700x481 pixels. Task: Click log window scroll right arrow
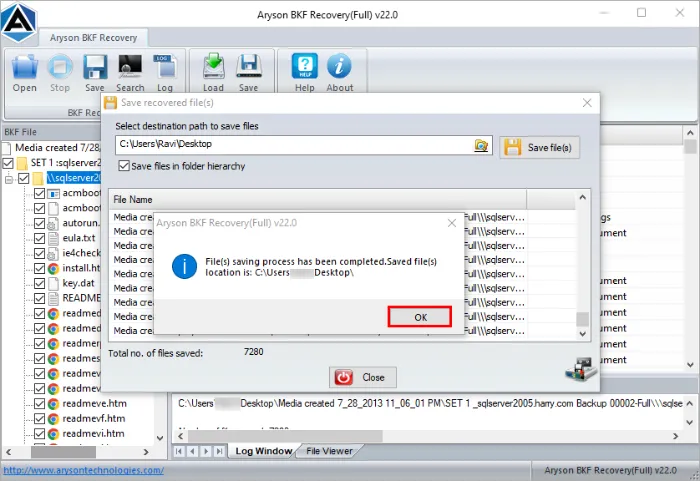tap(675, 436)
